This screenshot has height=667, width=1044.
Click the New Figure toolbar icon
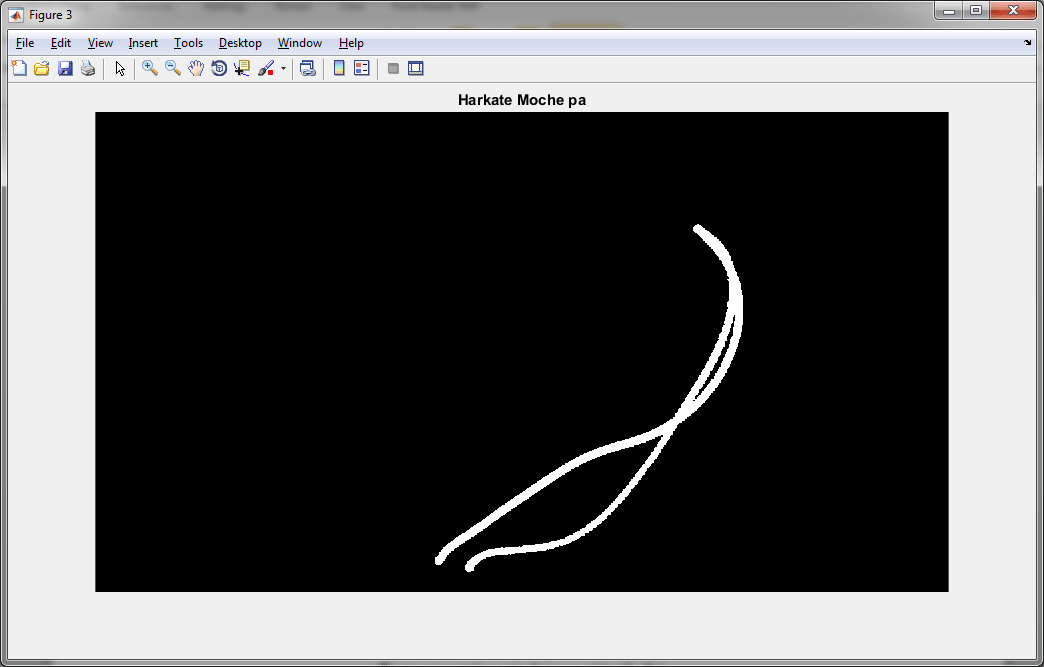click(x=19, y=68)
